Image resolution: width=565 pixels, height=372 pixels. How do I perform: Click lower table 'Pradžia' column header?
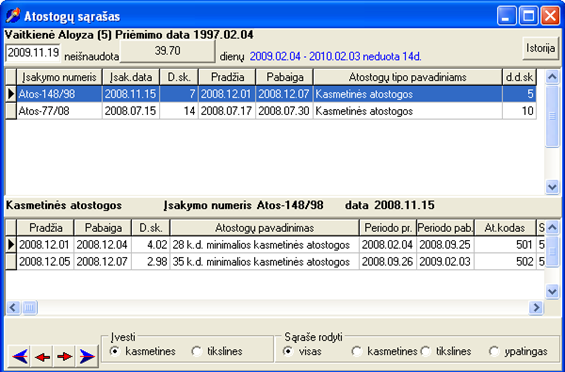click(45, 228)
